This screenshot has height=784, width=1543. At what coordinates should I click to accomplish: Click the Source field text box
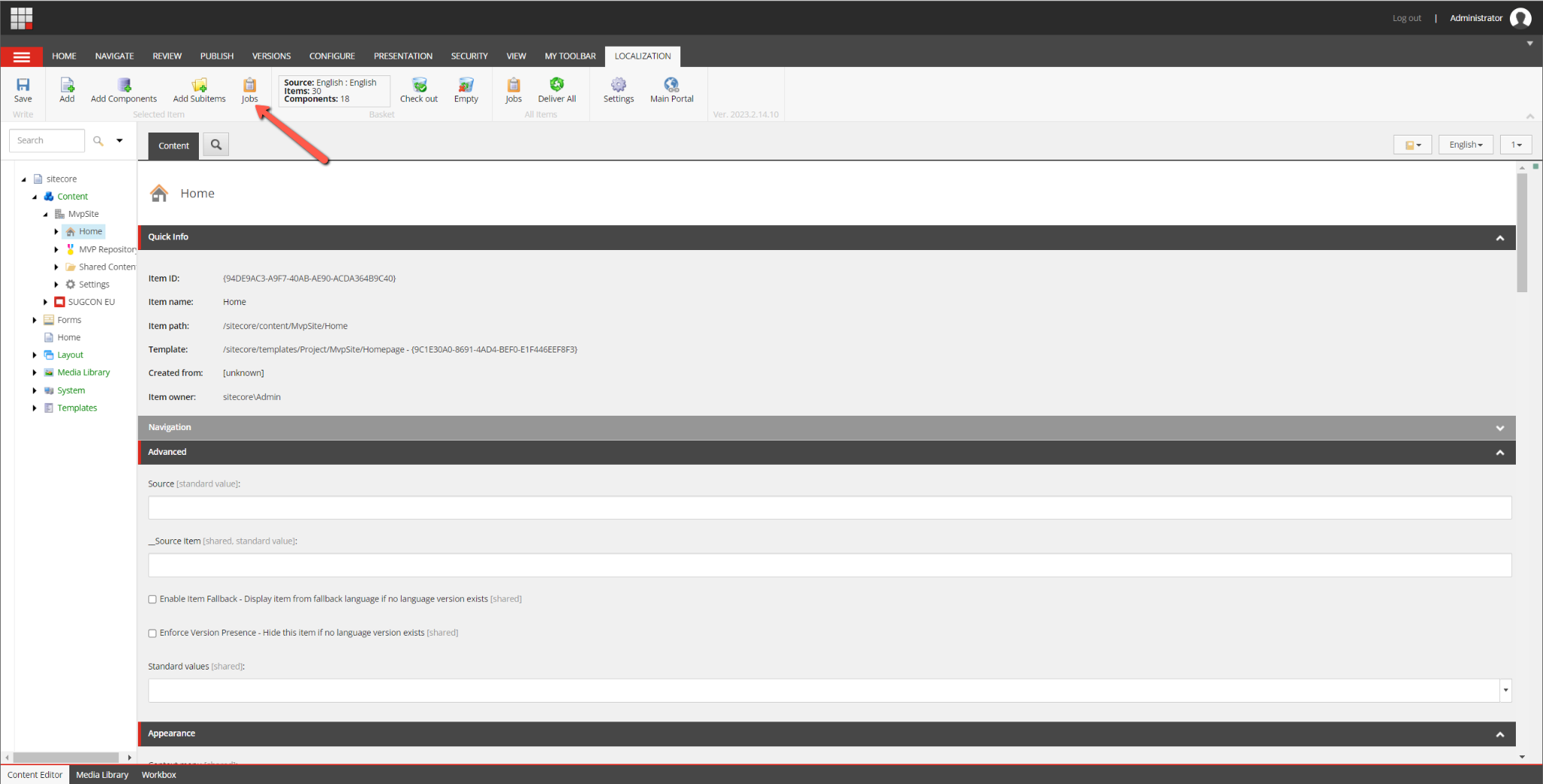pos(830,508)
